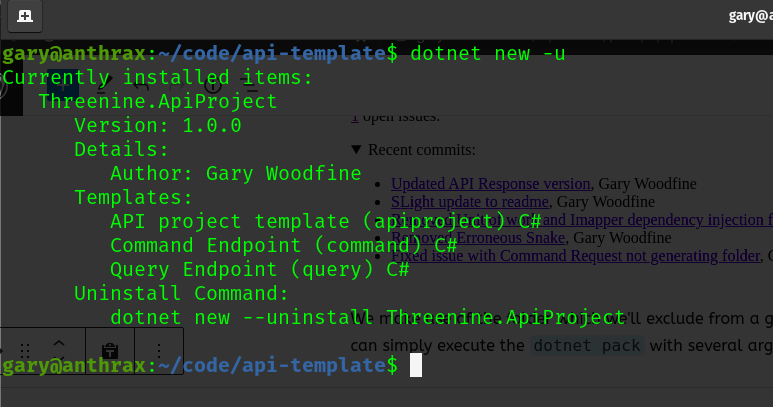Open the 'SLight update to readme' commit link

(x=470, y=202)
